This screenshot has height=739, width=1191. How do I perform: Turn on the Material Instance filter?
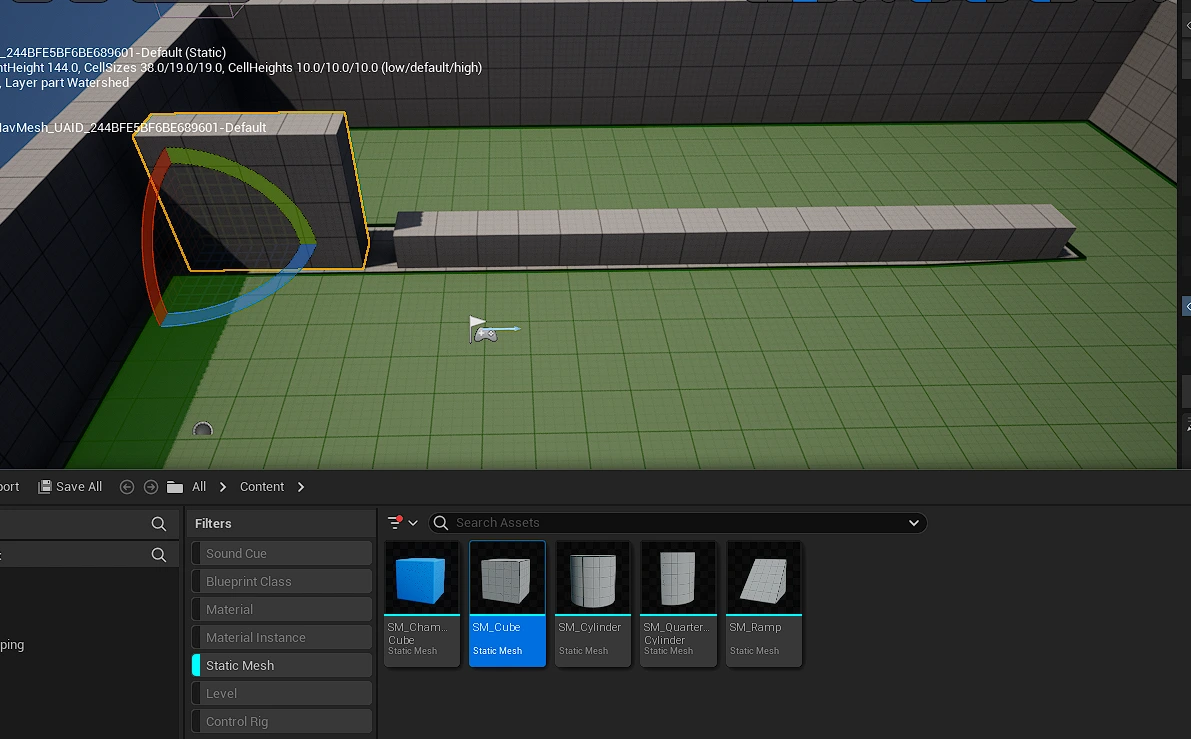pos(282,637)
